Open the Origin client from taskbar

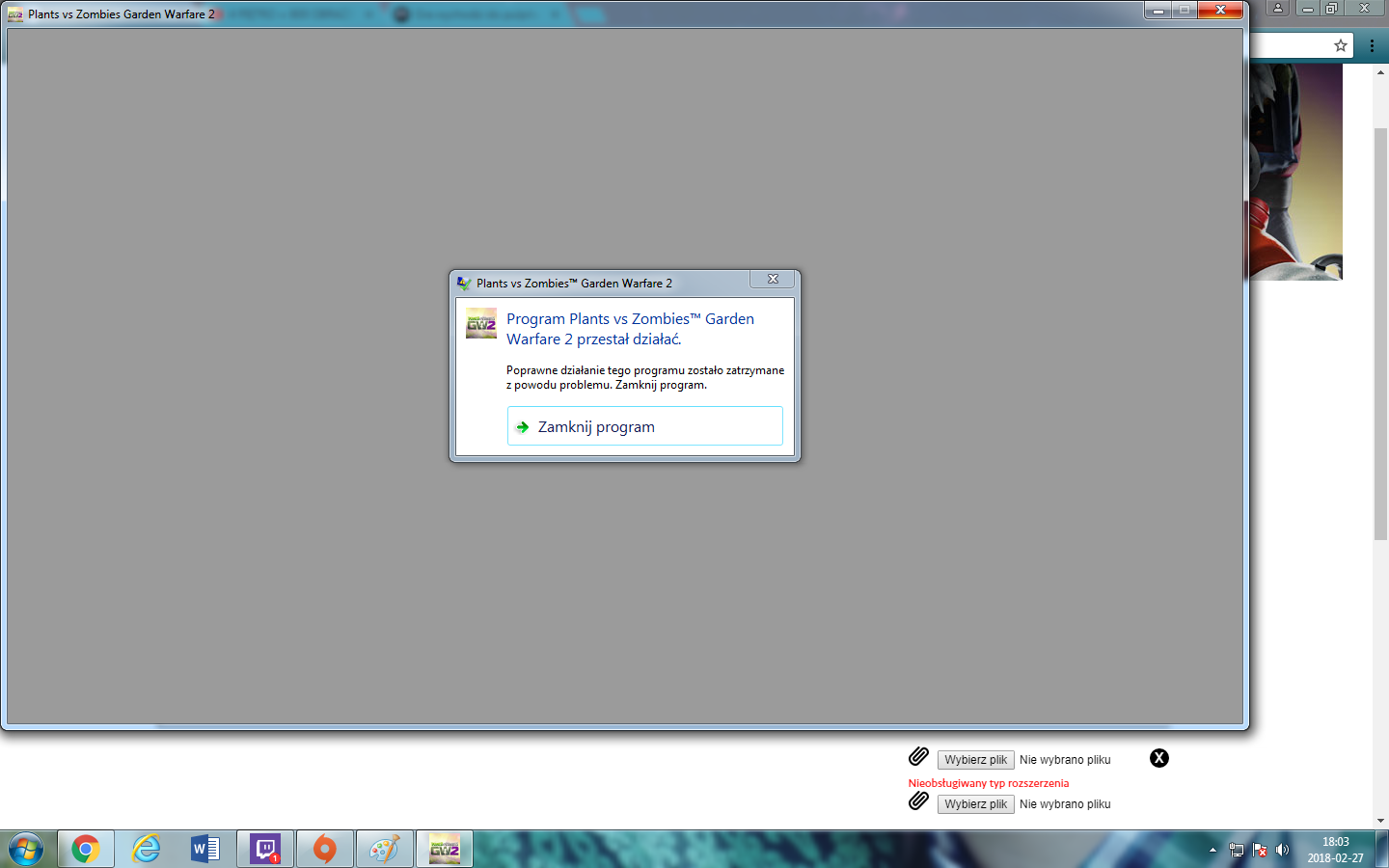[x=325, y=850]
